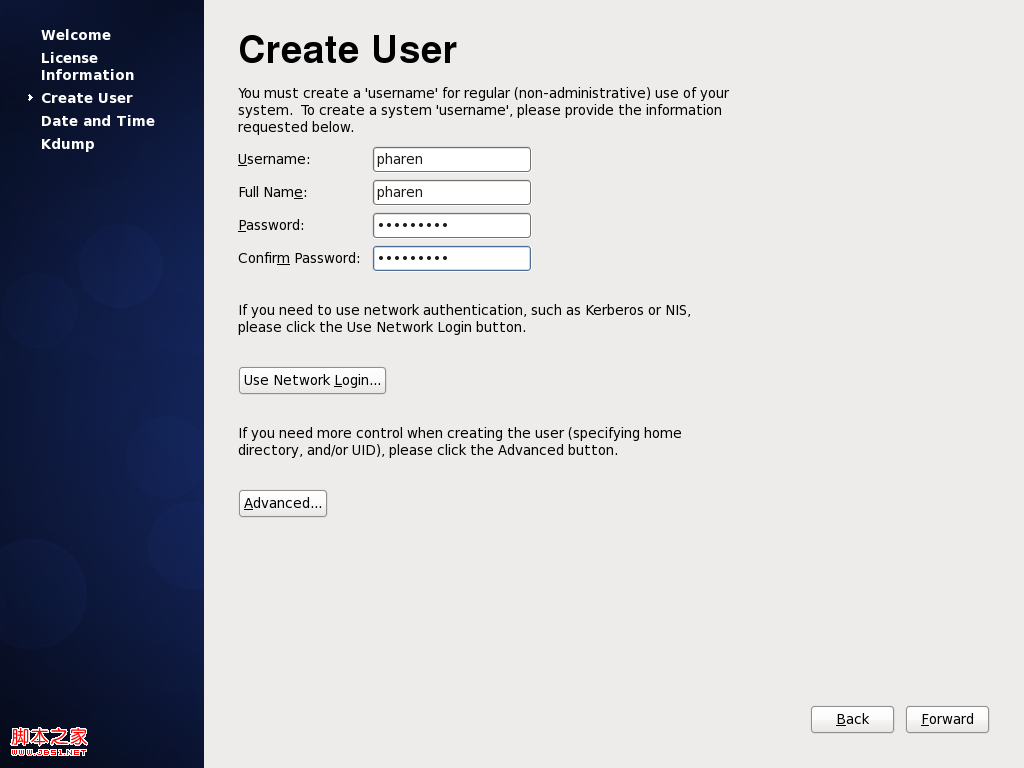Open the License Information step
The image size is (1024, 768).
tap(87, 66)
